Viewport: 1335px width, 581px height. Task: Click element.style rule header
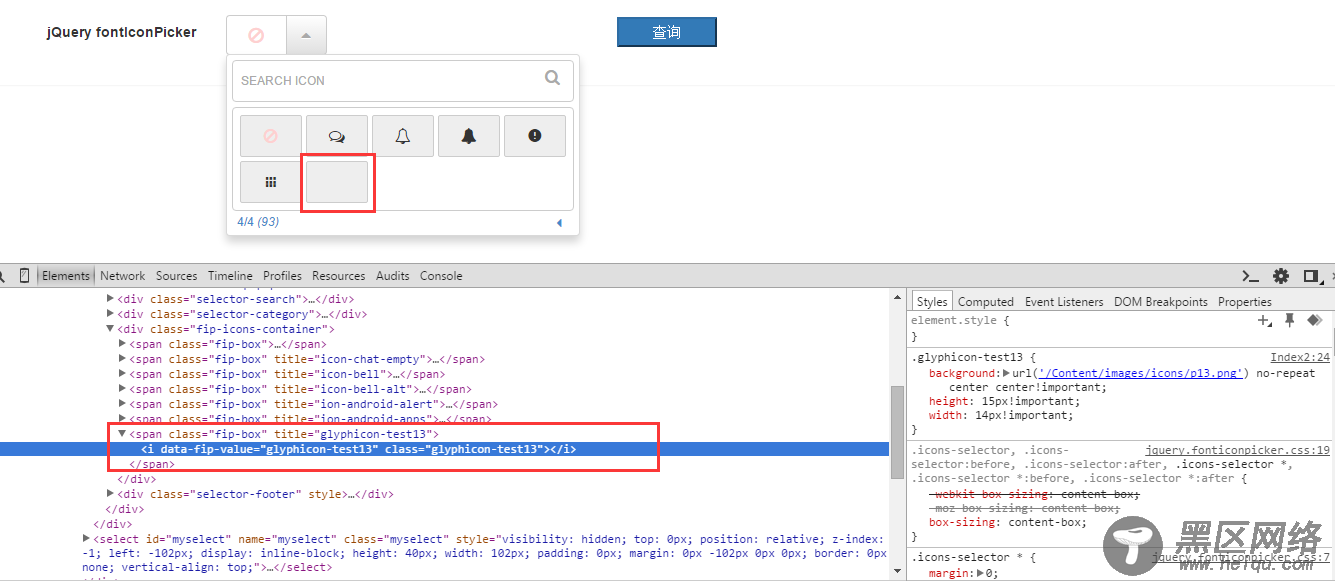point(960,320)
